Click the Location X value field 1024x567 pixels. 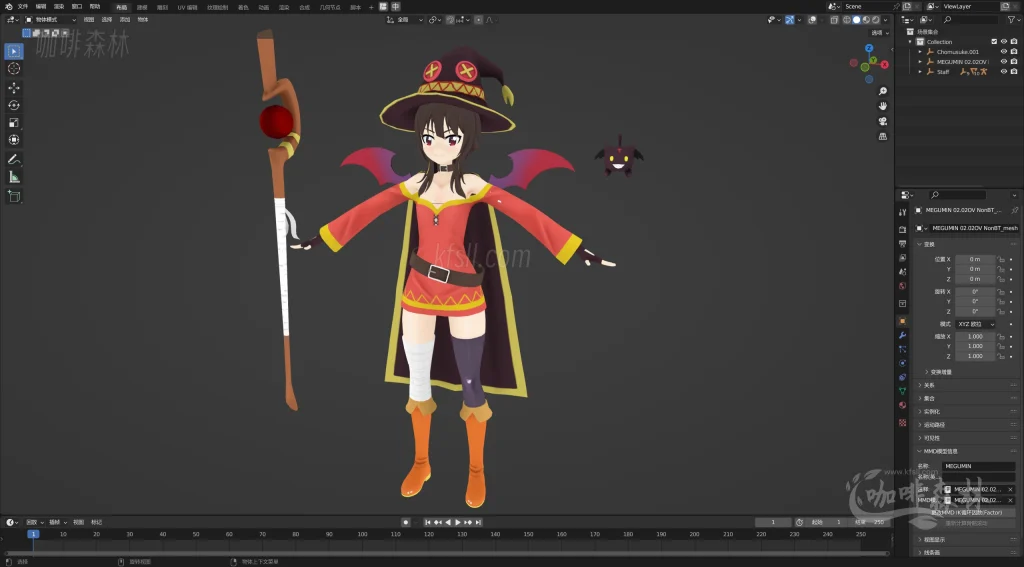976,259
